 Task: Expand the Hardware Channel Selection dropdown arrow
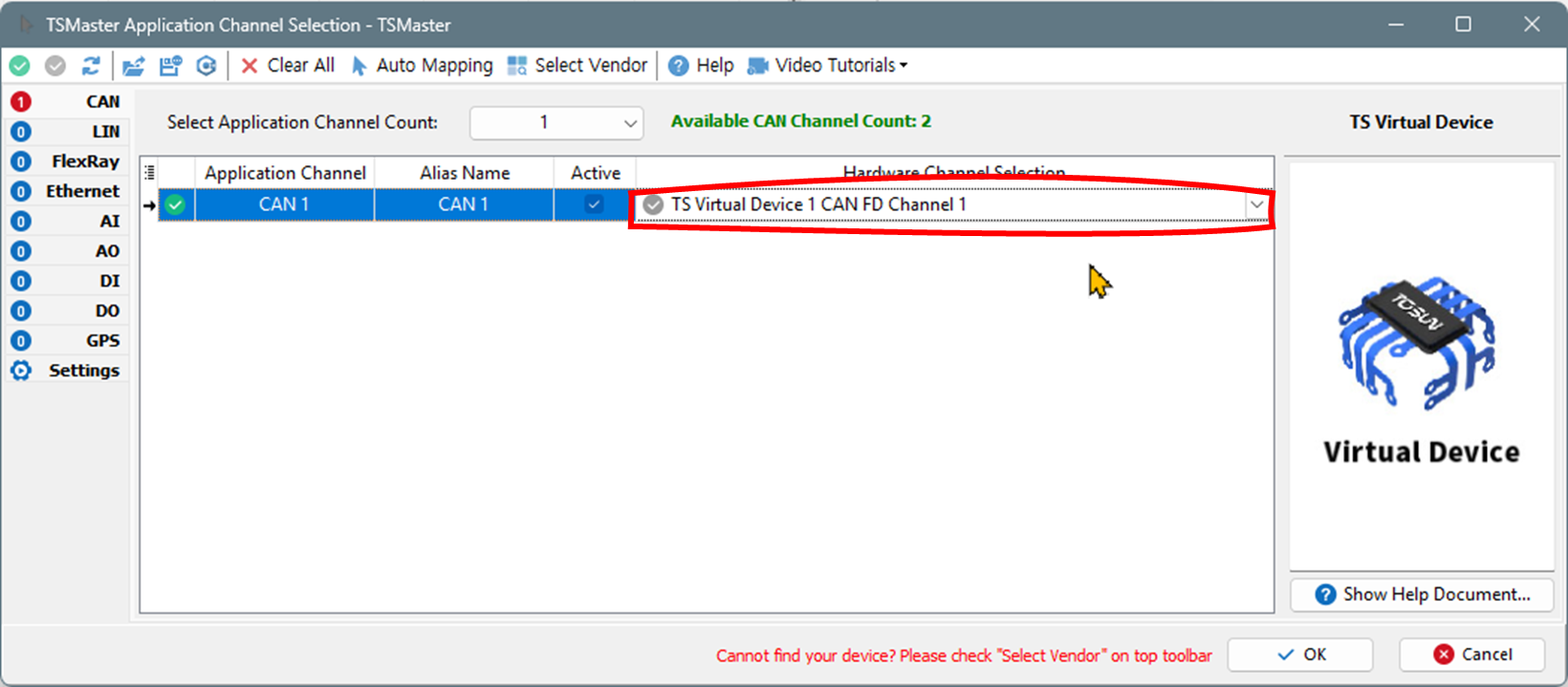(x=1256, y=204)
